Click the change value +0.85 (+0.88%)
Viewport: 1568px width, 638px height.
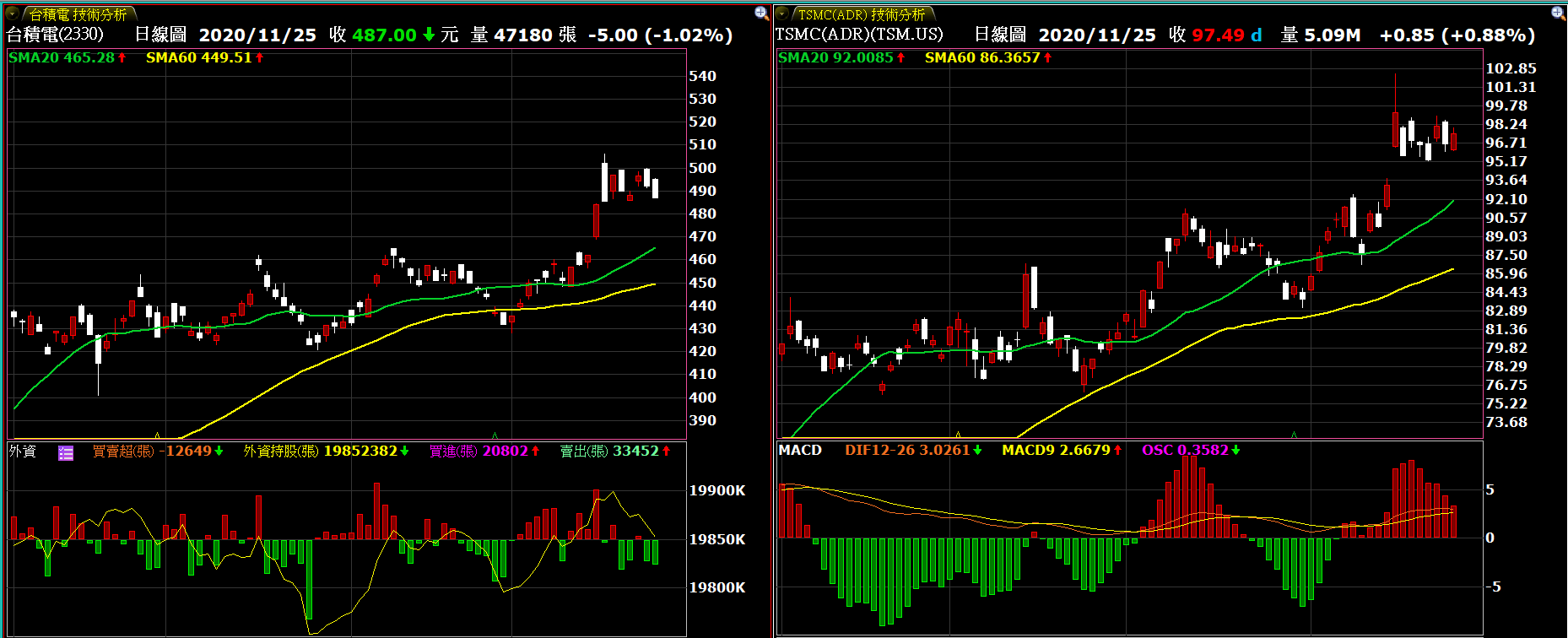(x=1457, y=35)
